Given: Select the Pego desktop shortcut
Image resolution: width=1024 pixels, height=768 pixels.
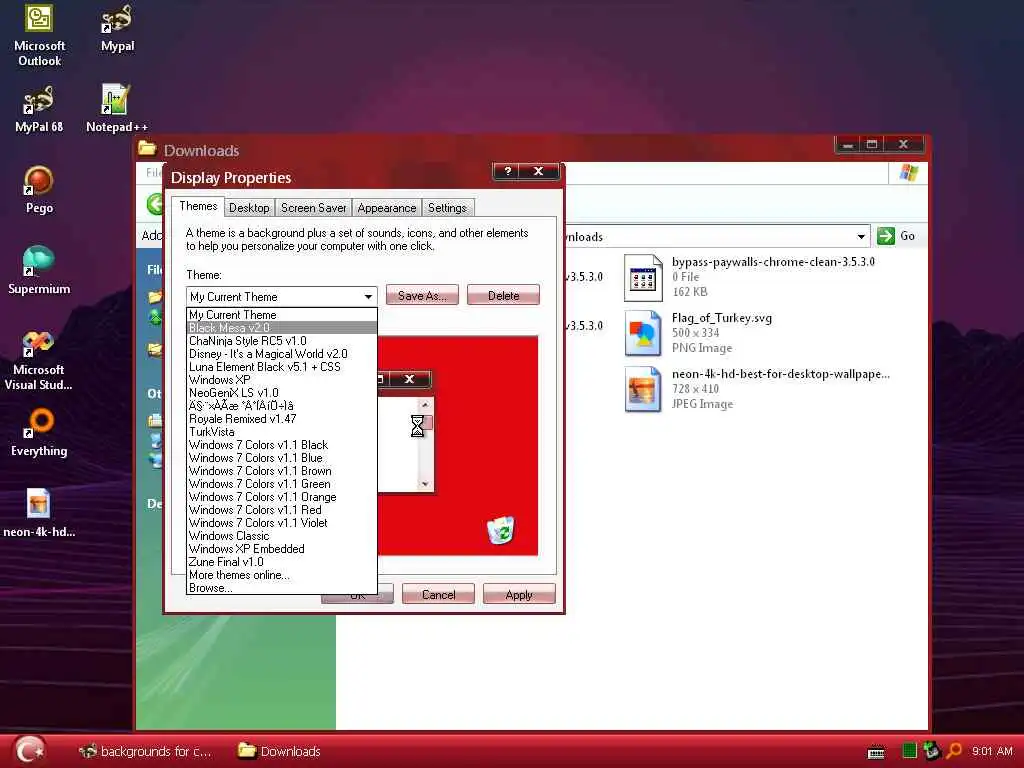Looking at the screenshot, I should [39, 191].
